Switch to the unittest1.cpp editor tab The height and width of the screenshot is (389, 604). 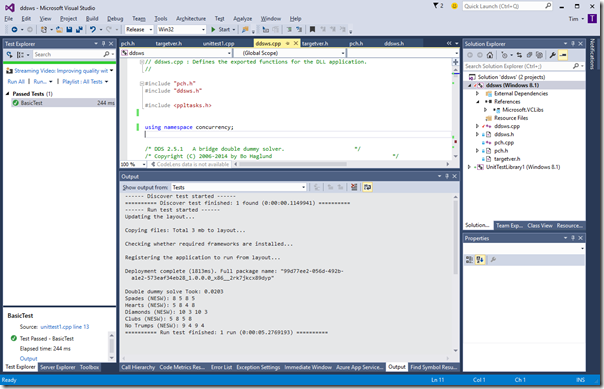click(x=218, y=44)
